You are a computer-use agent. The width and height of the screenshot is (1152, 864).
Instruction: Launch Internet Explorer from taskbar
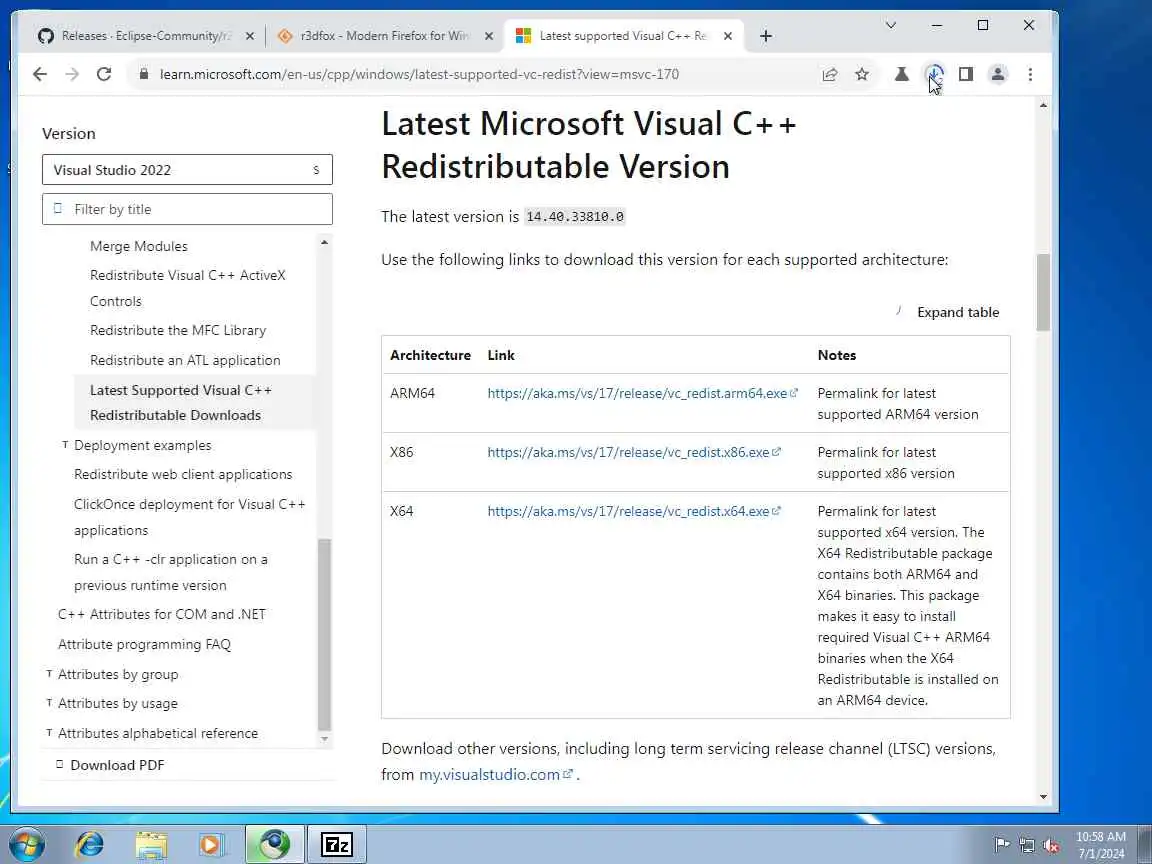[x=89, y=845]
